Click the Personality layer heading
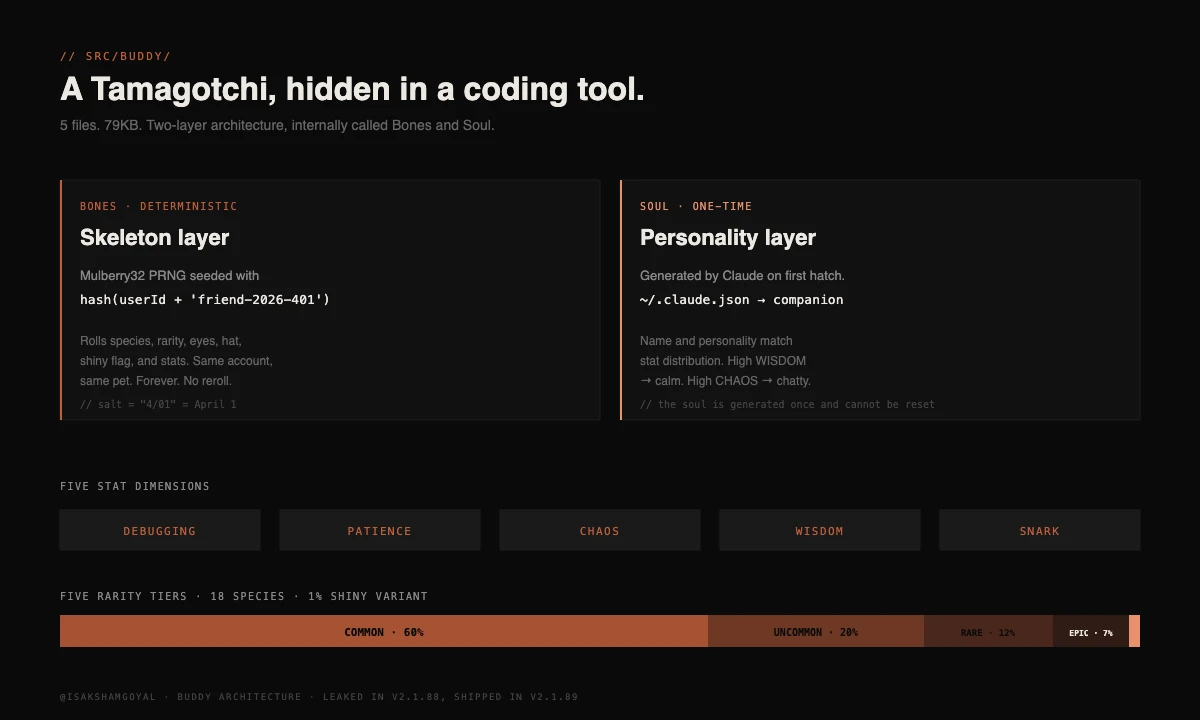 pos(727,238)
